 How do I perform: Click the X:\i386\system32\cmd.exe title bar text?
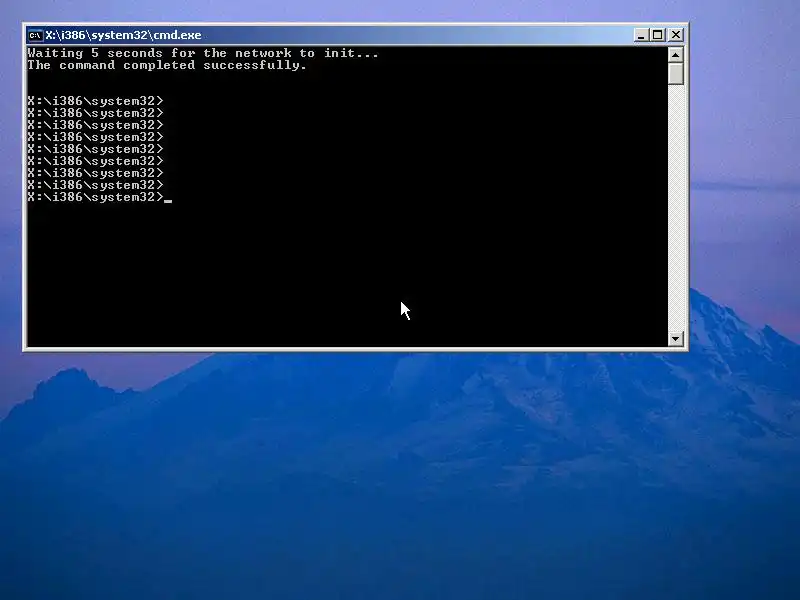click(123, 35)
